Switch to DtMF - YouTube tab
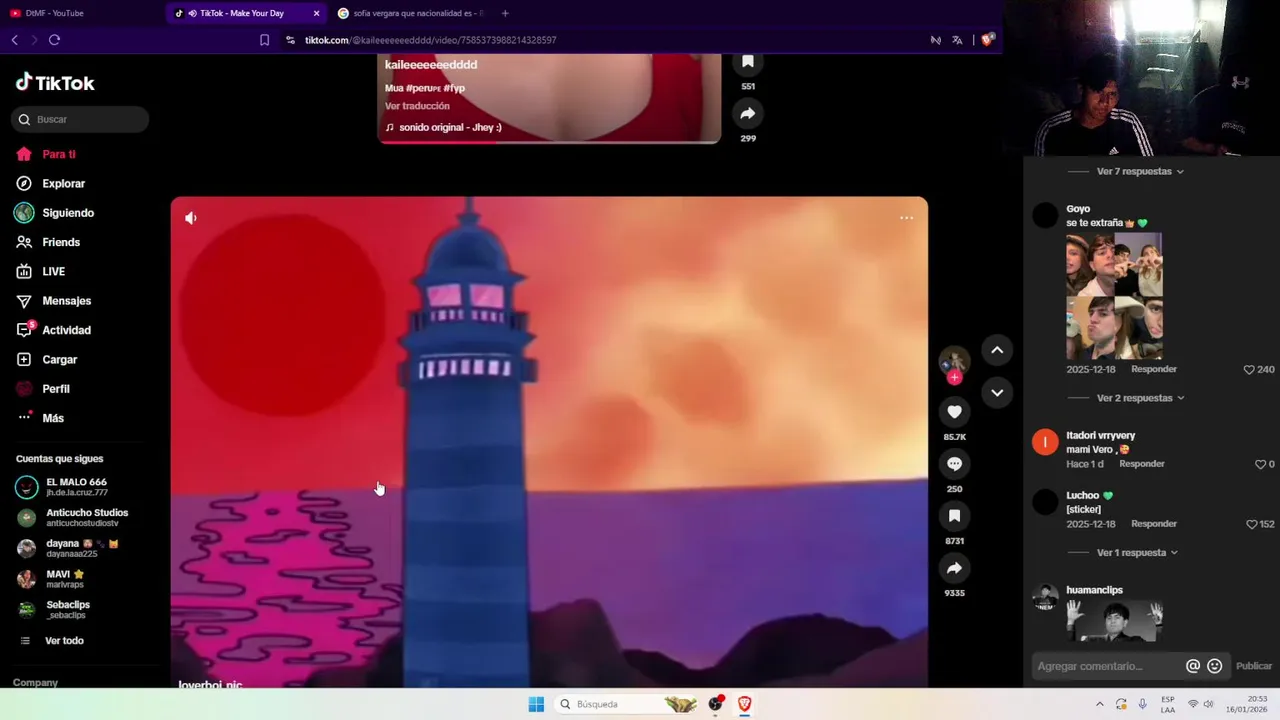This screenshot has width=1280, height=720. coord(80,13)
